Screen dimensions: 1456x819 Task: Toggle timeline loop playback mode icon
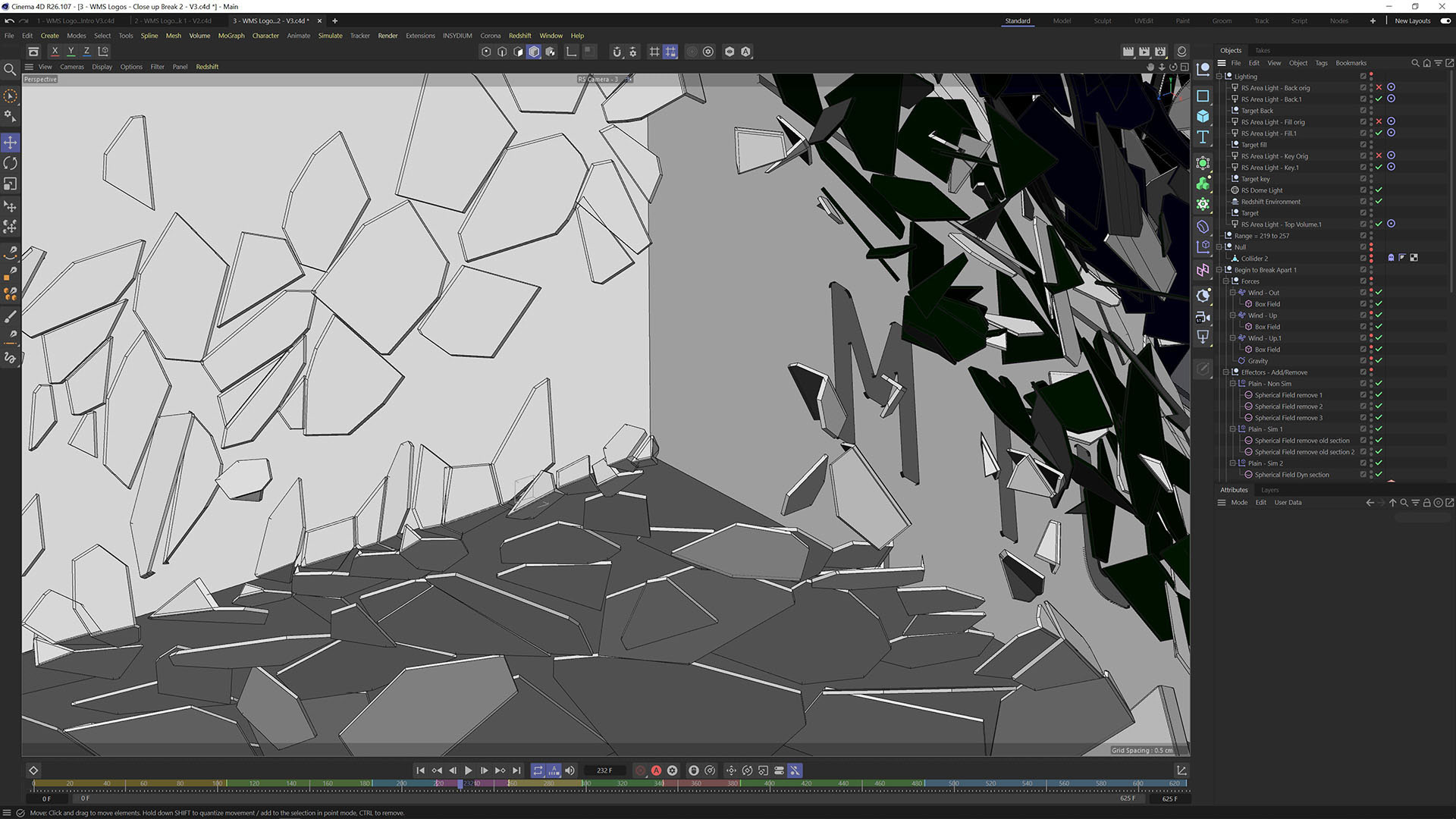538,770
